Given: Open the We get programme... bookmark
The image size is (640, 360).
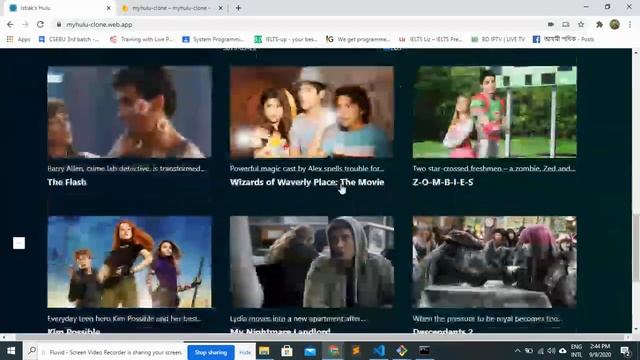Looking at the screenshot, I should [x=358, y=39].
